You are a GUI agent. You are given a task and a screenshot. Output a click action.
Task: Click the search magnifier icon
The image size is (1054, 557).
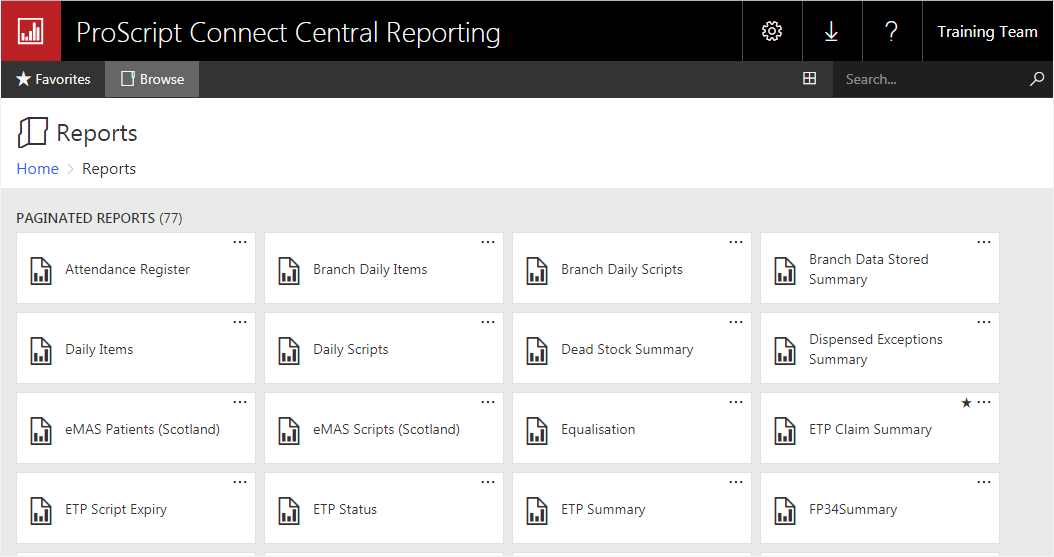[1037, 79]
